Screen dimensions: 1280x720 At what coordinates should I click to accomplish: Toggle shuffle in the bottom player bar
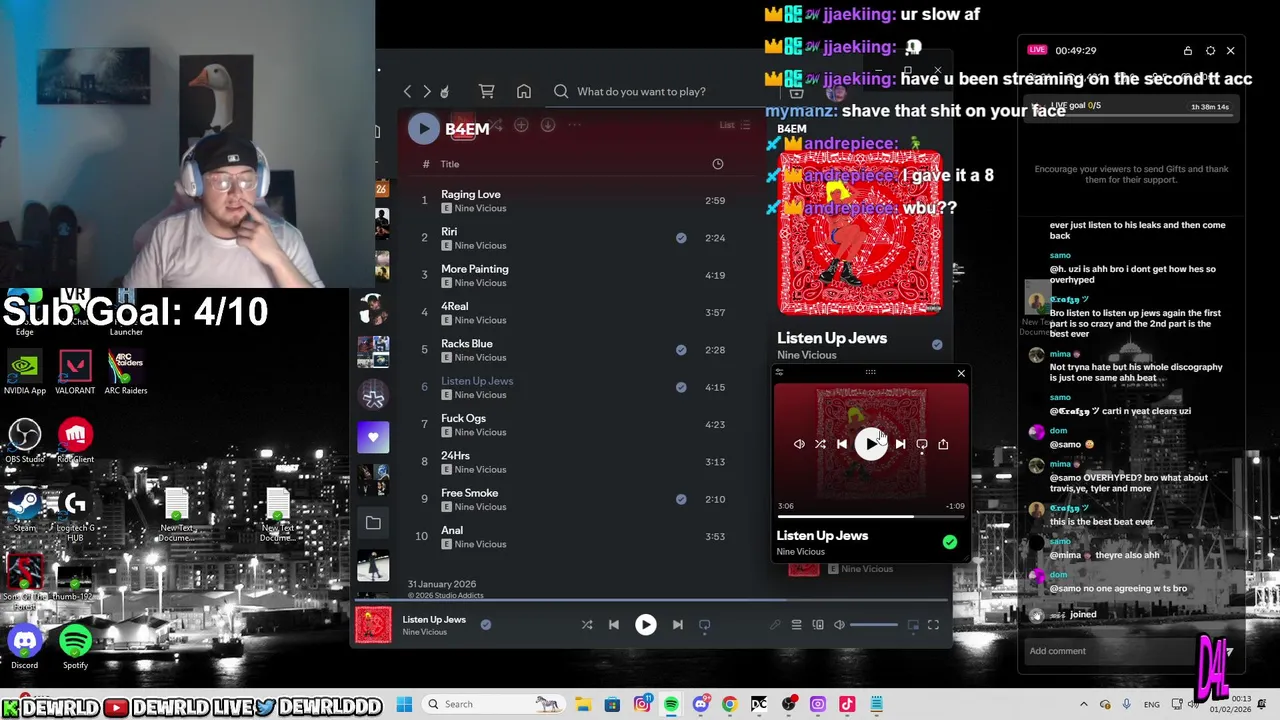pyautogui.click(x=587, y=625)
